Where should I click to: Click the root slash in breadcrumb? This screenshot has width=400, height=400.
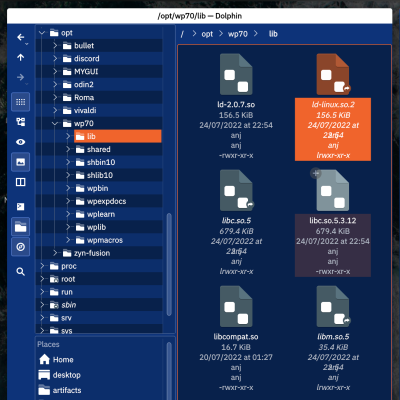click(x=182, y=34)
